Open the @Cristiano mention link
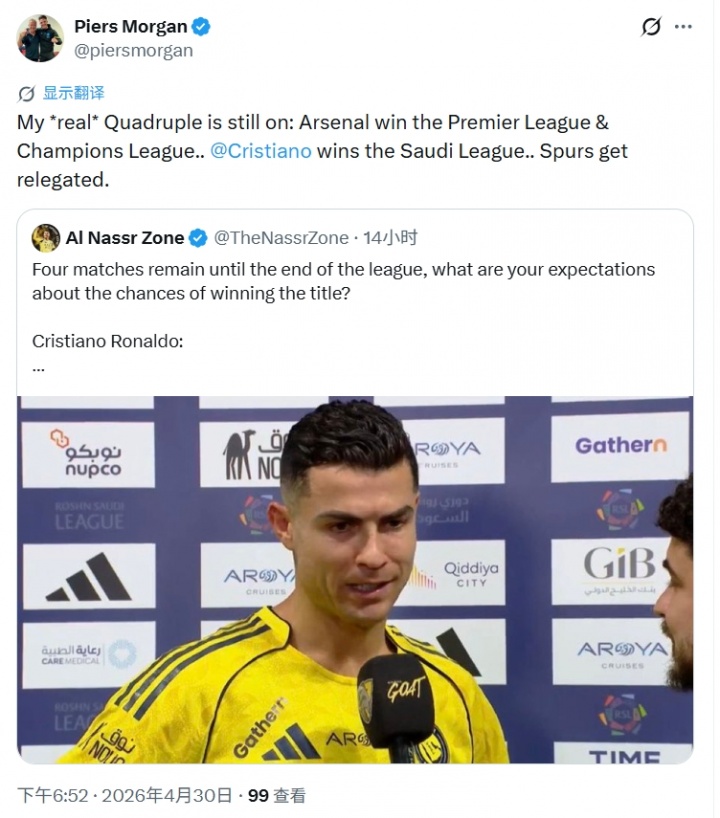The width and height of the screenshot is (720, 818). point(261,151)
